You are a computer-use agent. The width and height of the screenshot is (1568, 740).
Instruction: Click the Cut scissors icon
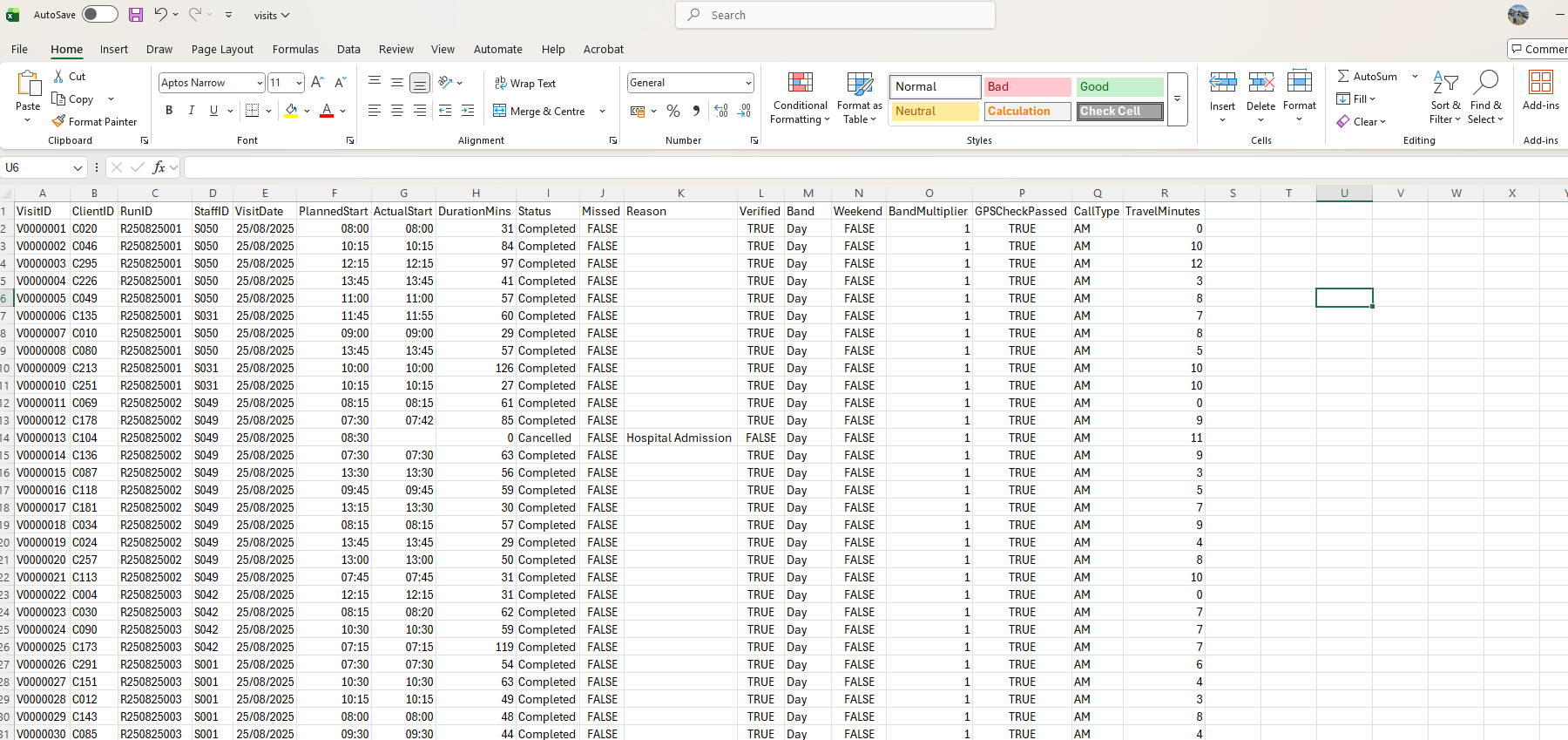coord(58,77)
